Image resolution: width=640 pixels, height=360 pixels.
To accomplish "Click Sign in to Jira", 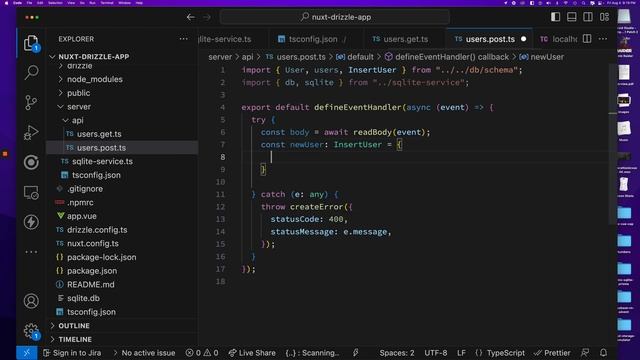I will pyautogui.click(x=72, y=353).
